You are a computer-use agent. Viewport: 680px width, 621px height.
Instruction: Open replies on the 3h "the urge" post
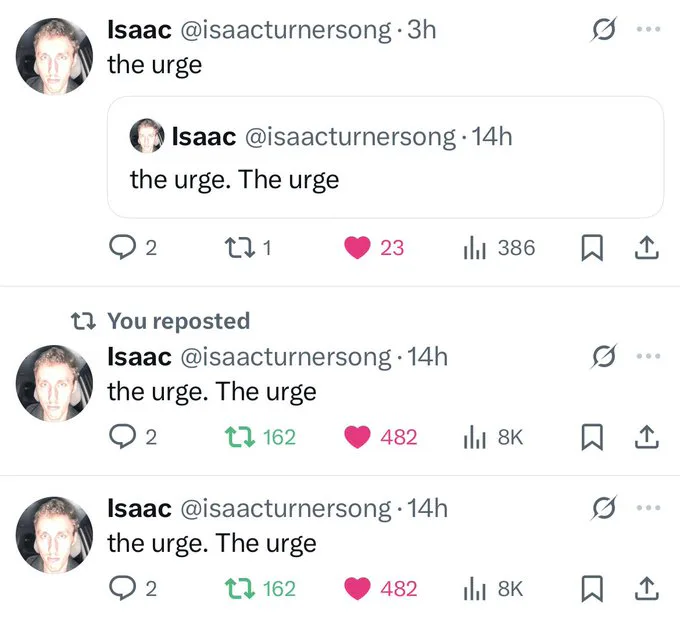click(x=133, y=248)
